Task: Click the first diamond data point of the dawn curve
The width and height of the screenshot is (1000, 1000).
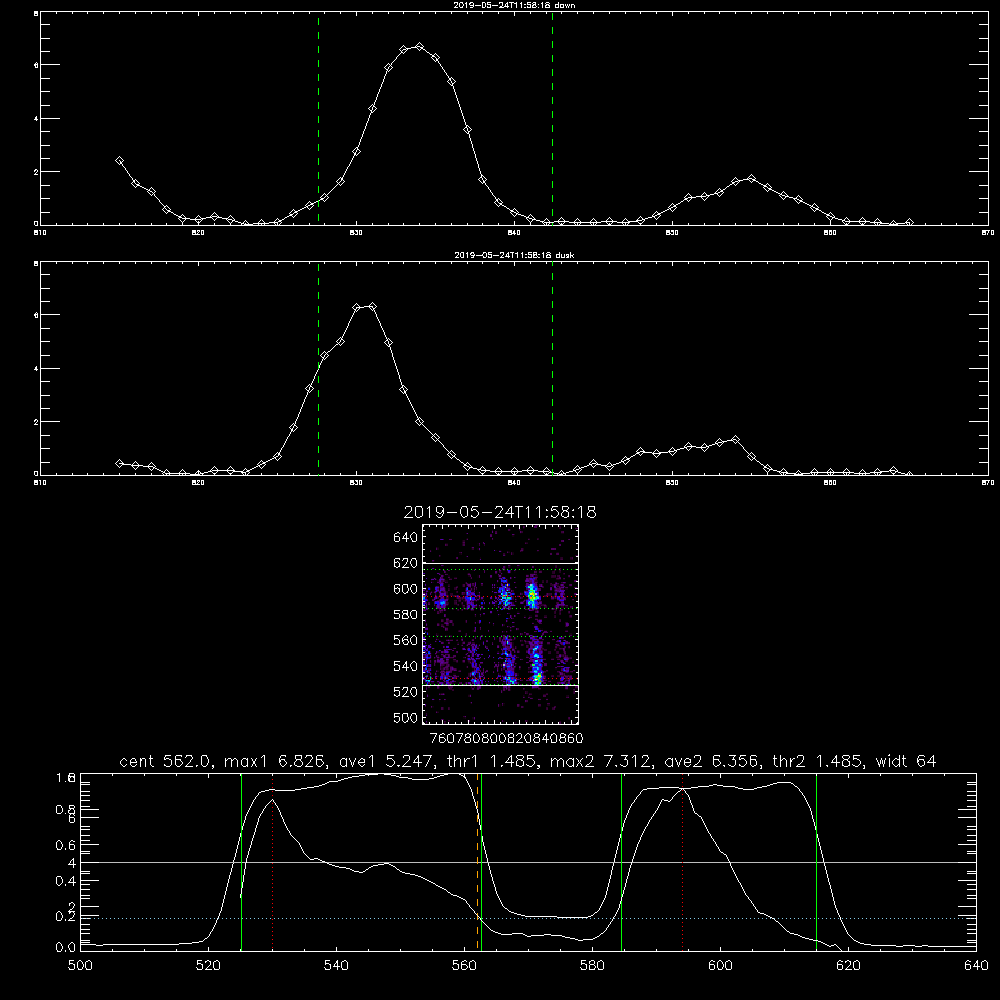Action: pos(119,161)
